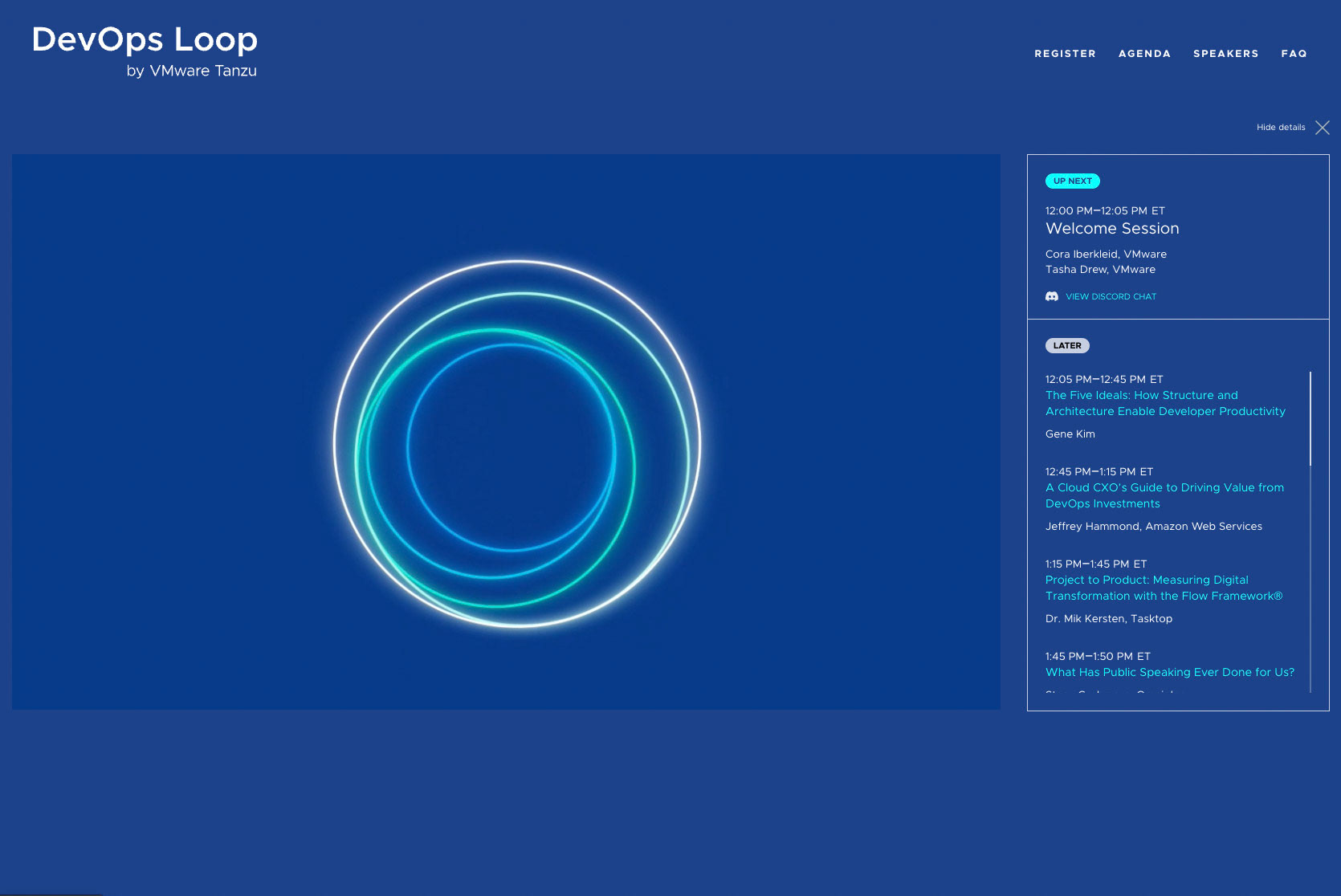Click the 12:05 PM–12:45 PM ET time
The width and height of the screenshot is (1341, 896).
(x=1104, y=380)
